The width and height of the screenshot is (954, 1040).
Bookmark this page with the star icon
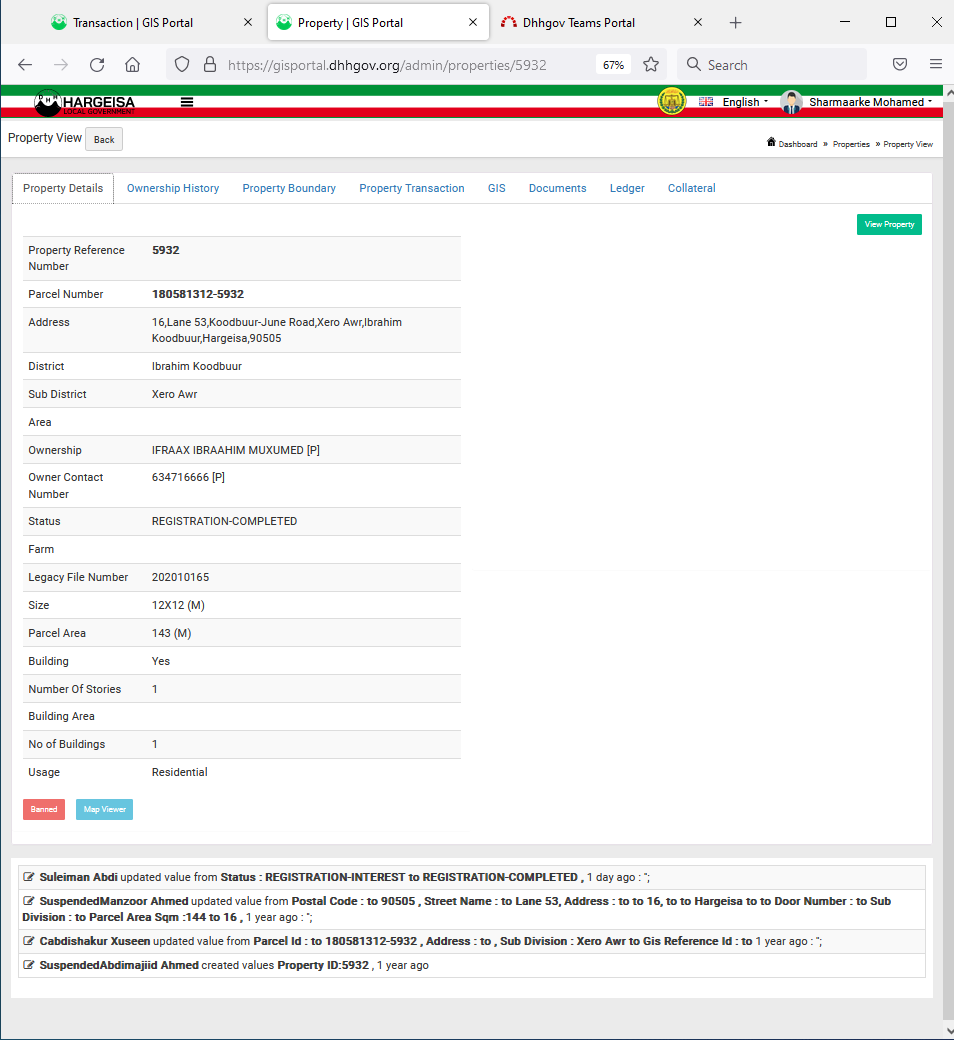click(651, 64)
